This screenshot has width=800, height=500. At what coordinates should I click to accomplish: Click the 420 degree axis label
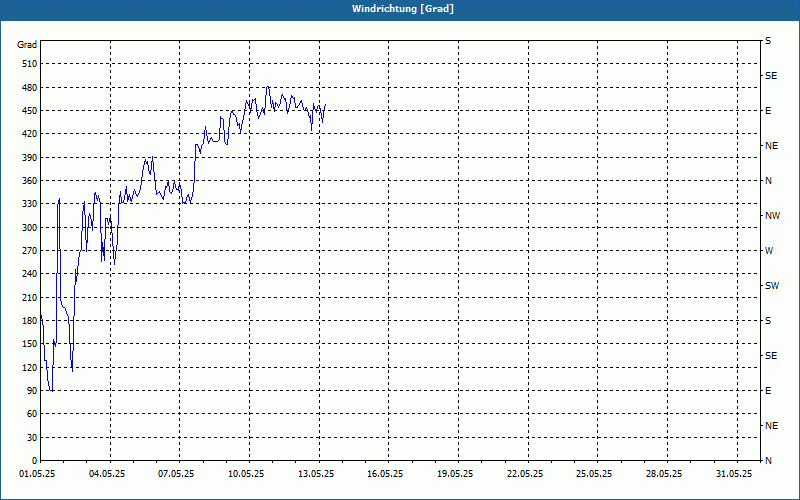(x=30, y=134)
